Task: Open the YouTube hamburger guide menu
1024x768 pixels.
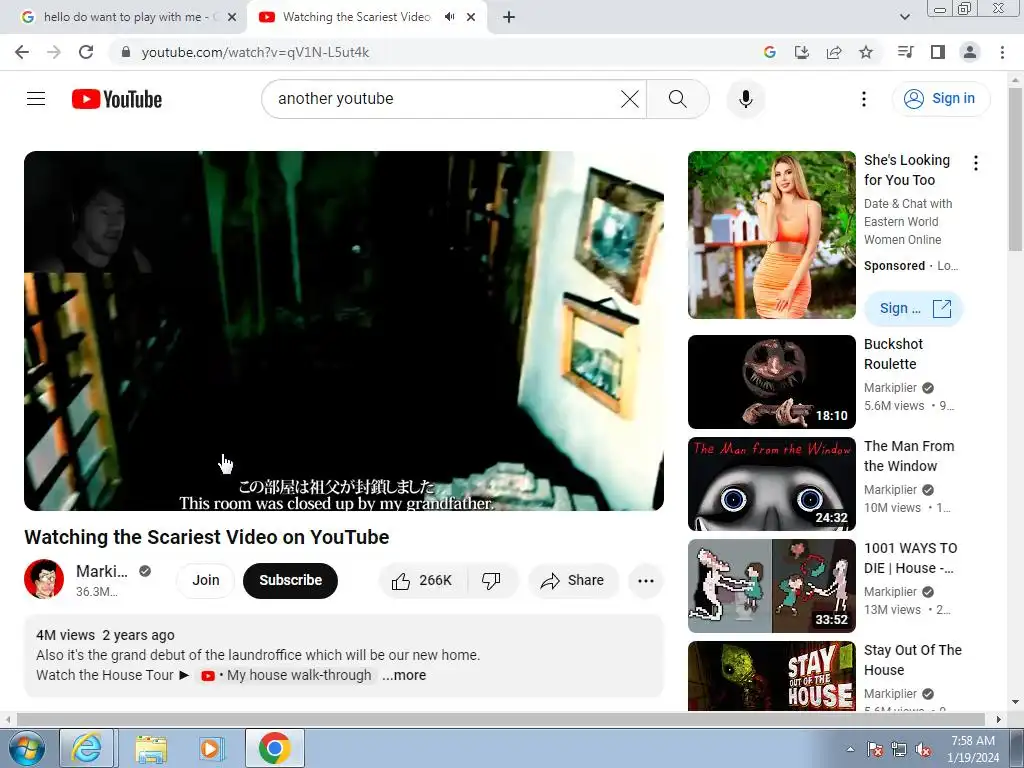Action: [36, 99]
